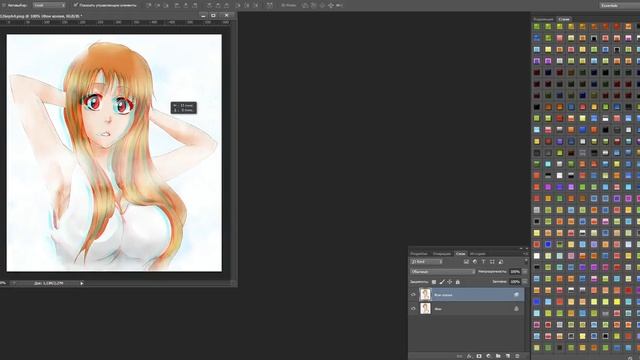Click Distribute Horizontal Centers icon
Screen dimensions: 640x360
247,5
